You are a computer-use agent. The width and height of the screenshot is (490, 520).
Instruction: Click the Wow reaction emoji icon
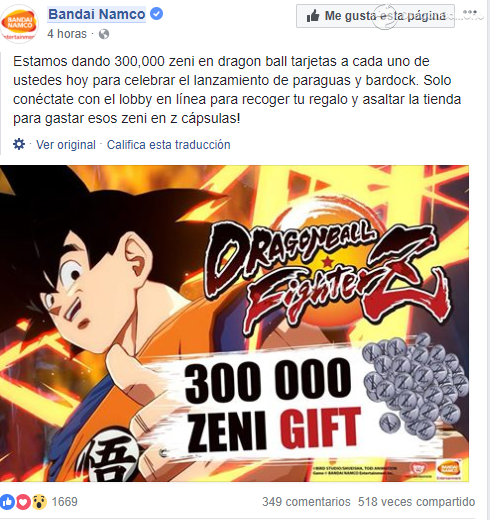point(39,502)
